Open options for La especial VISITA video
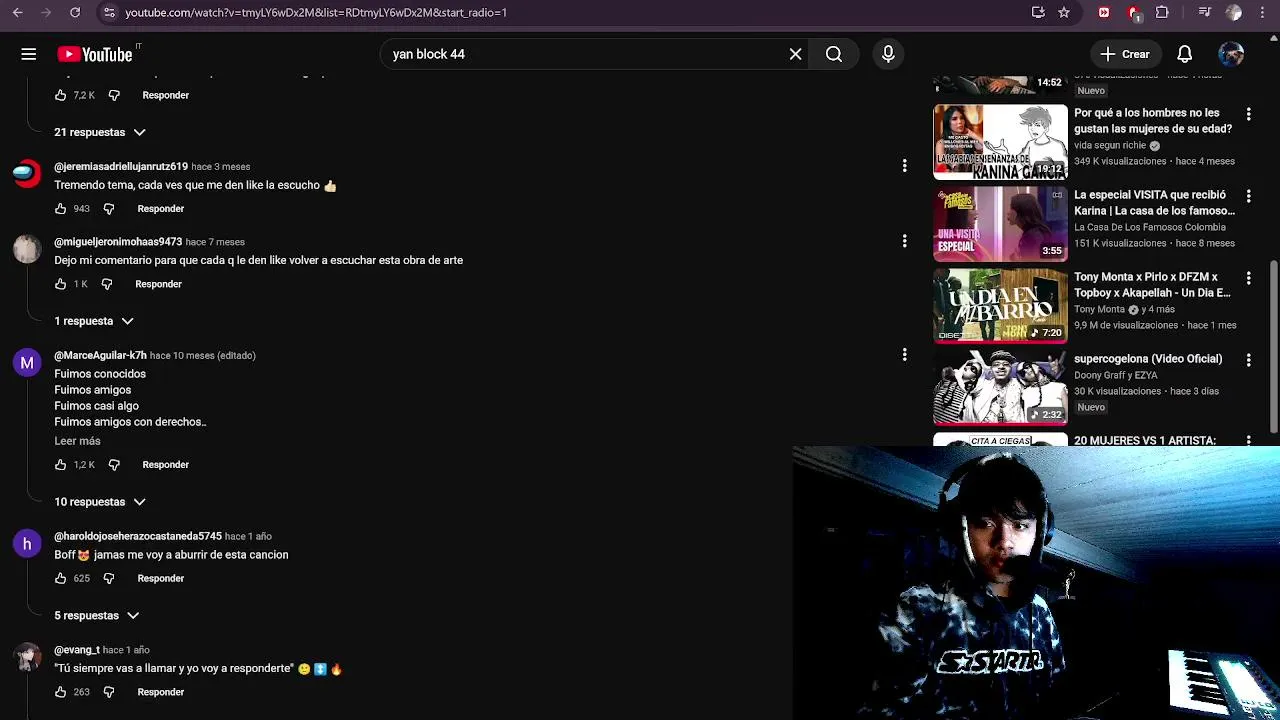Image resolution: width=1280 pixels, height=720 pixels. point(1248,197)
